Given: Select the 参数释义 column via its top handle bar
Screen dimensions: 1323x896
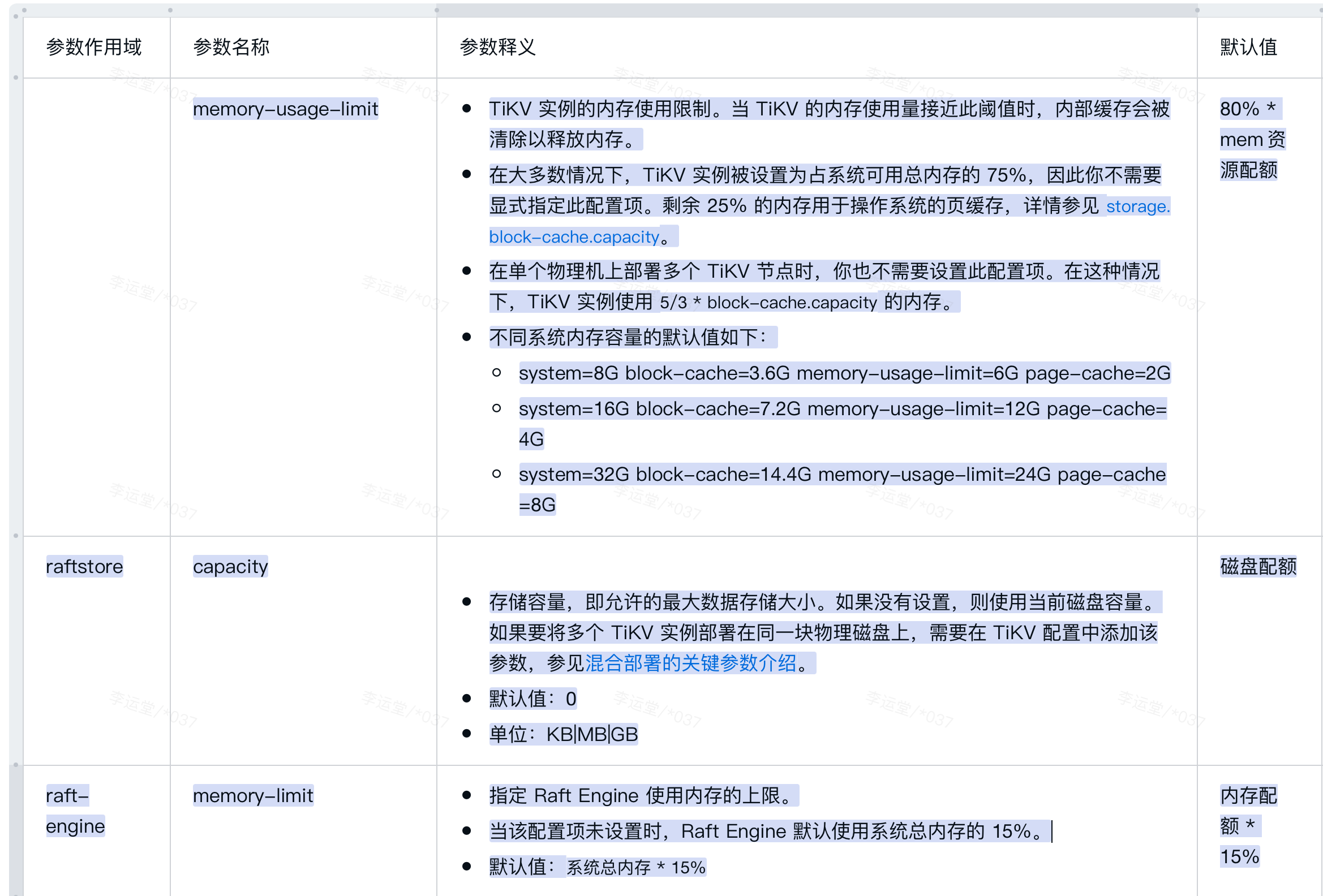Looking at the screenshot, I should click(817, 10).
